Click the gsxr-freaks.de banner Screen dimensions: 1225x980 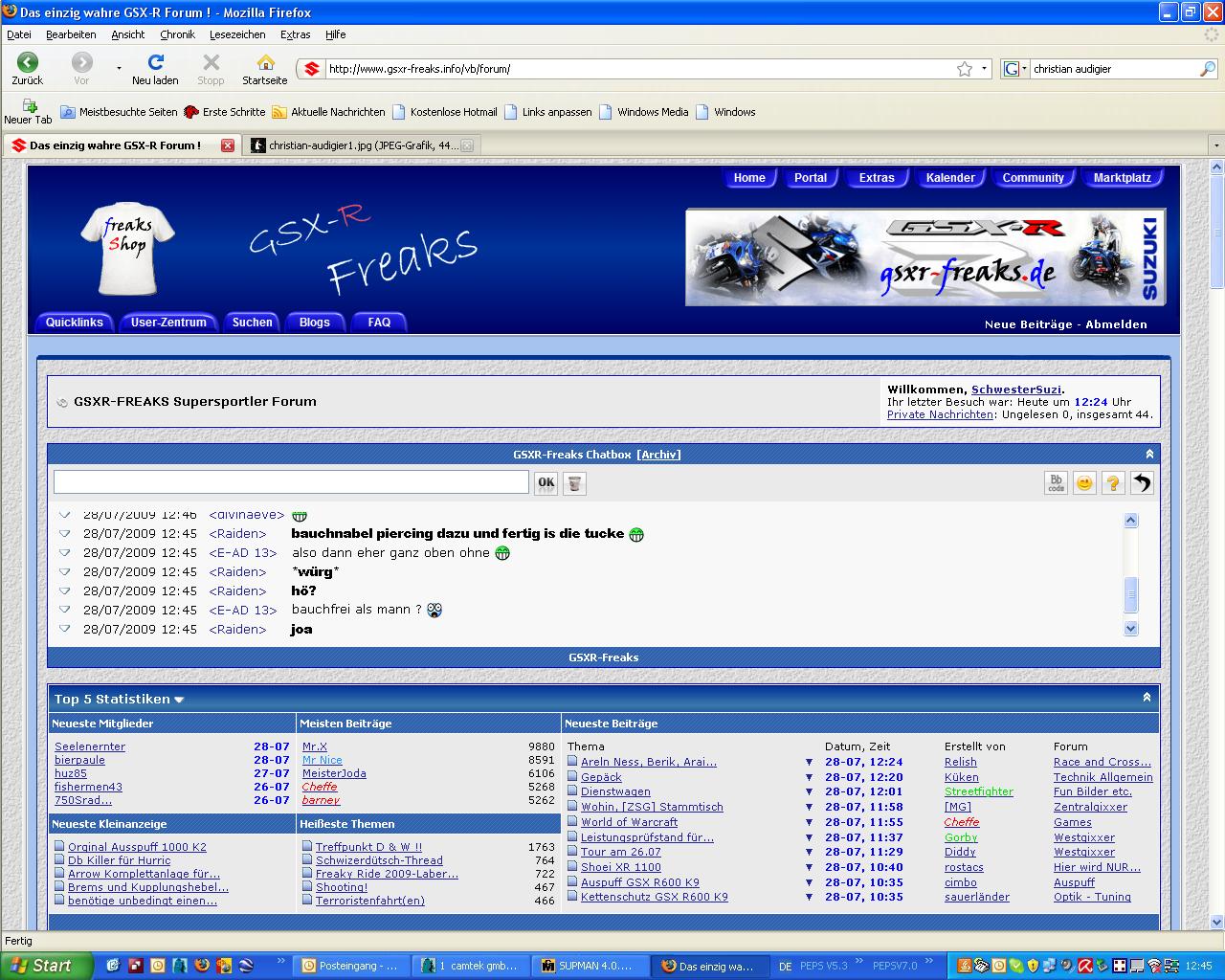[925, 257]
